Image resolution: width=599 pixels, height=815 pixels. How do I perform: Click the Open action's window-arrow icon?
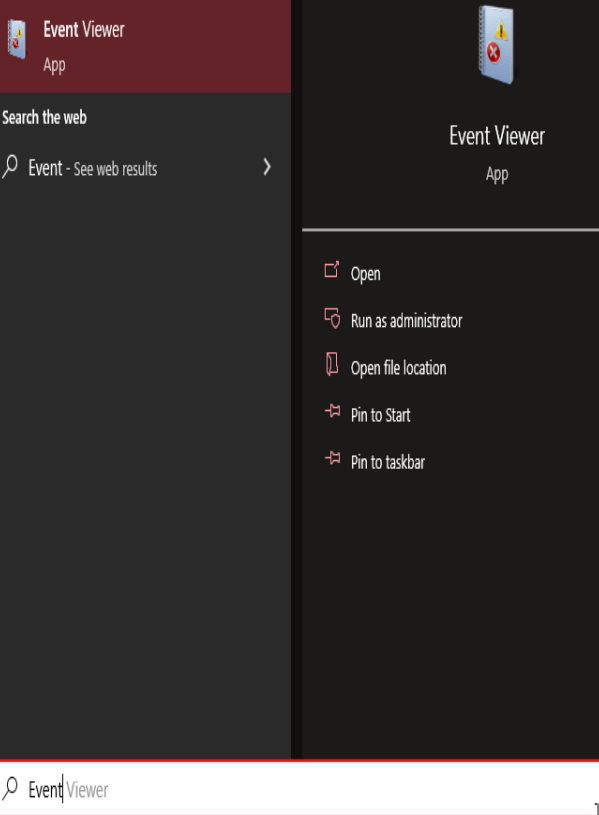tap(332, 270)
